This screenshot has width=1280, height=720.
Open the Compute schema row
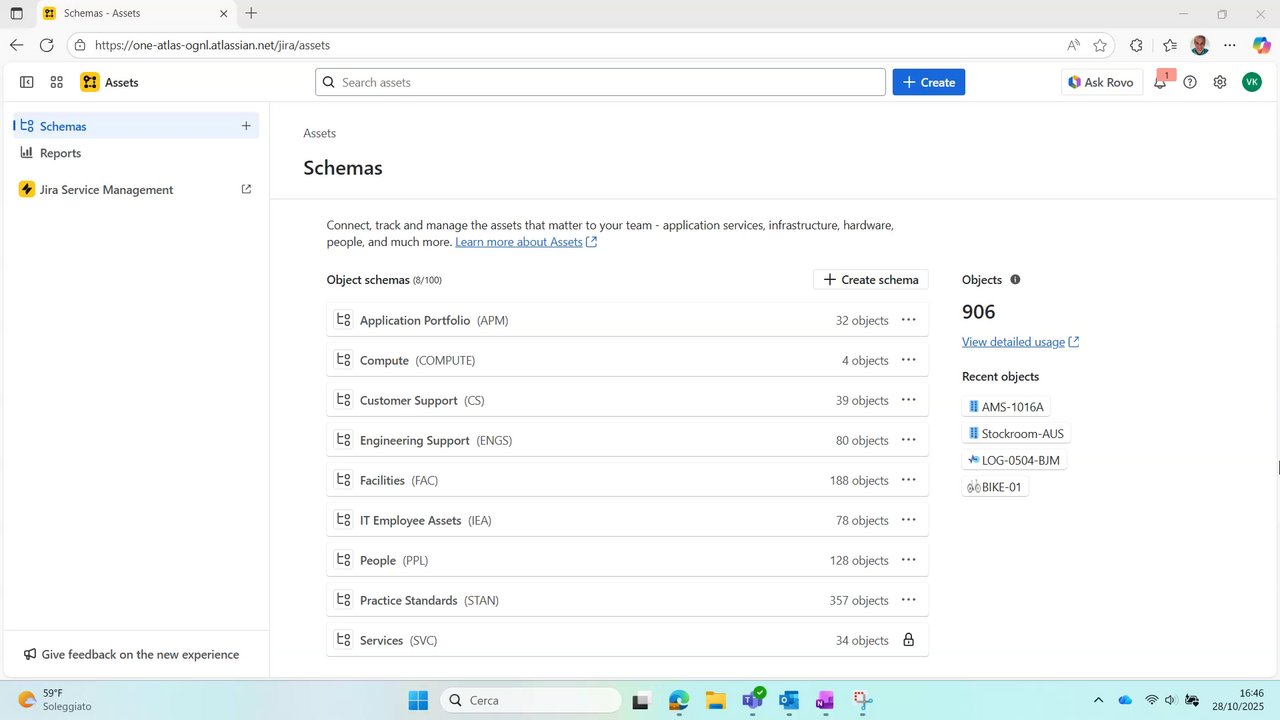627,360
